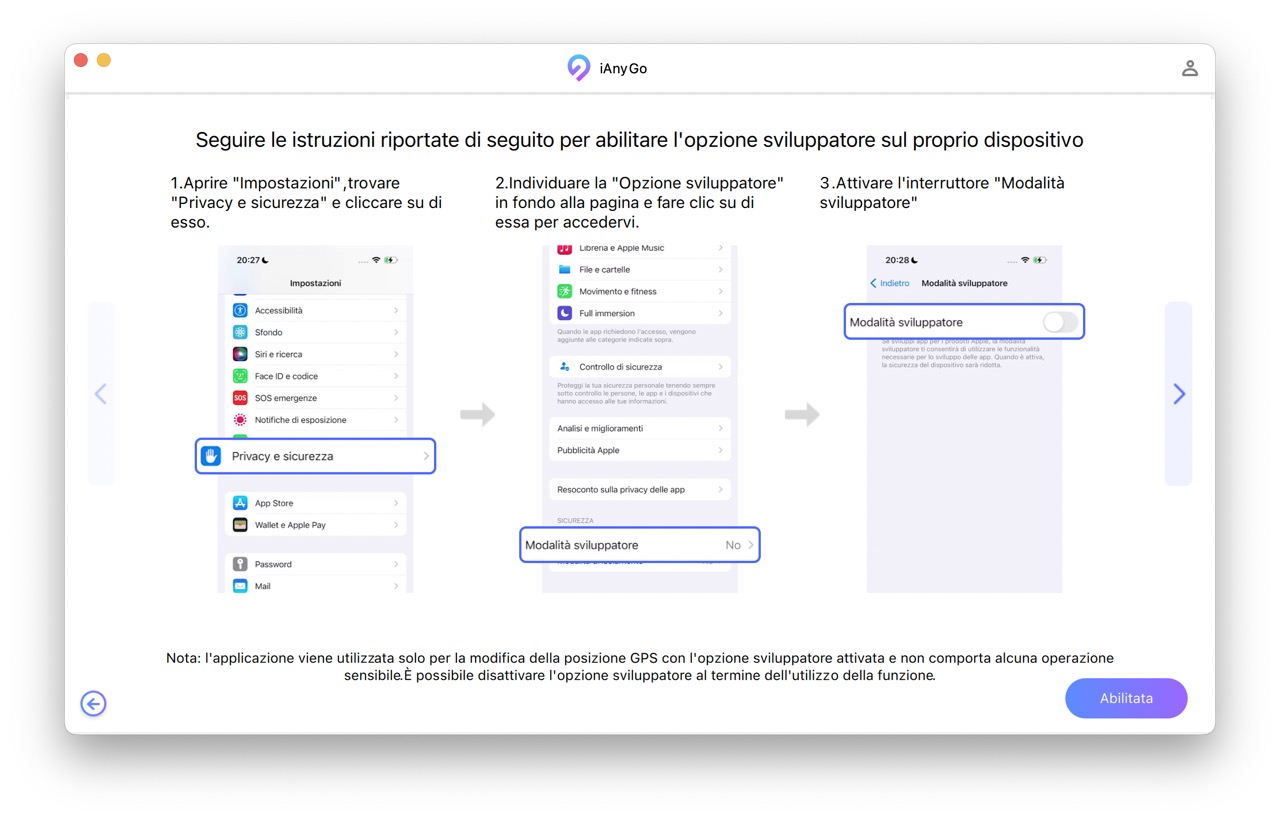This screenshot has width=1280, height=820.
Task: Select the Analisi e miglioramenti row
Action: pyautogui.click(x=640, y=428)
